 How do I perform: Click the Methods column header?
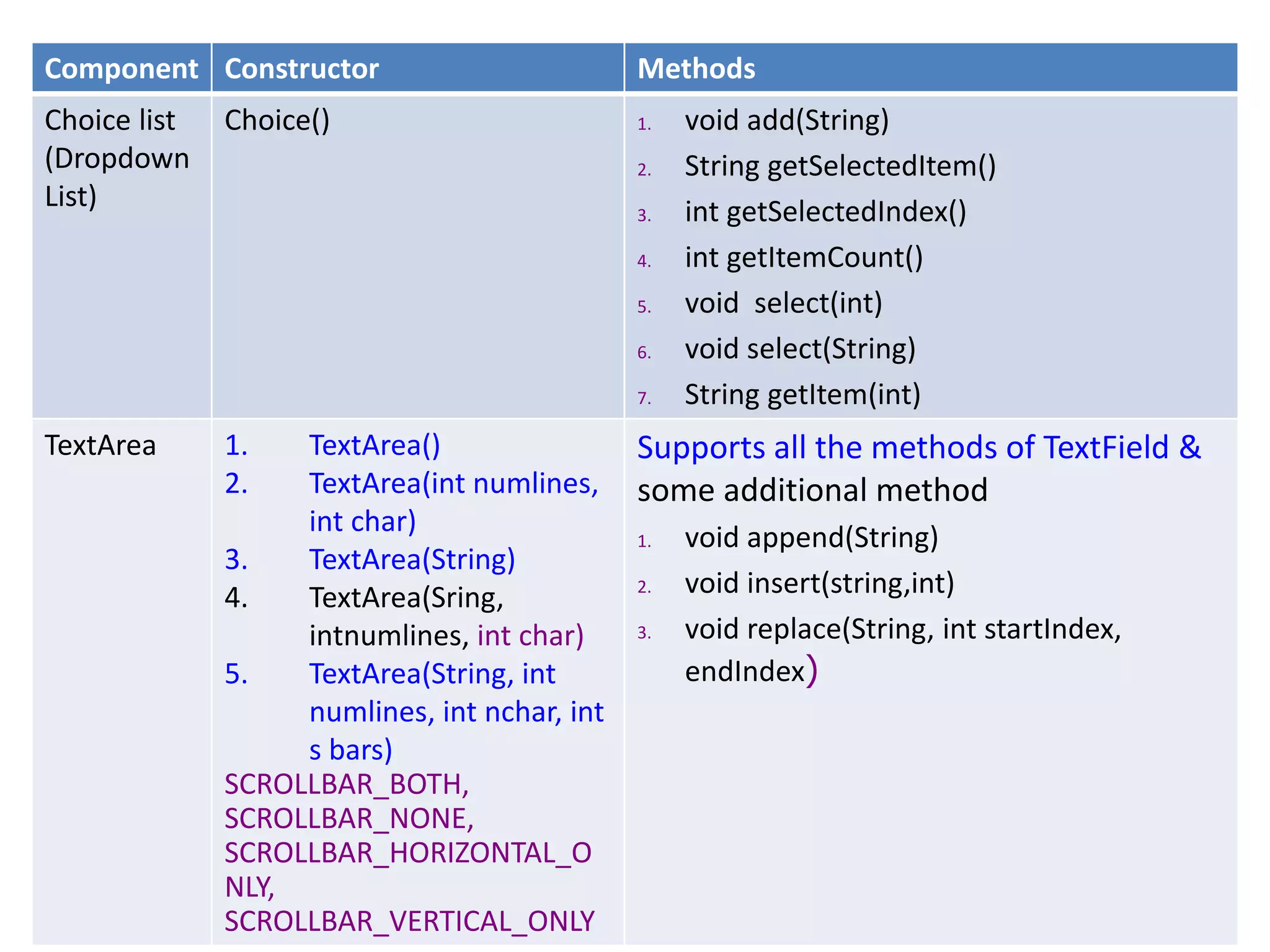696,68
